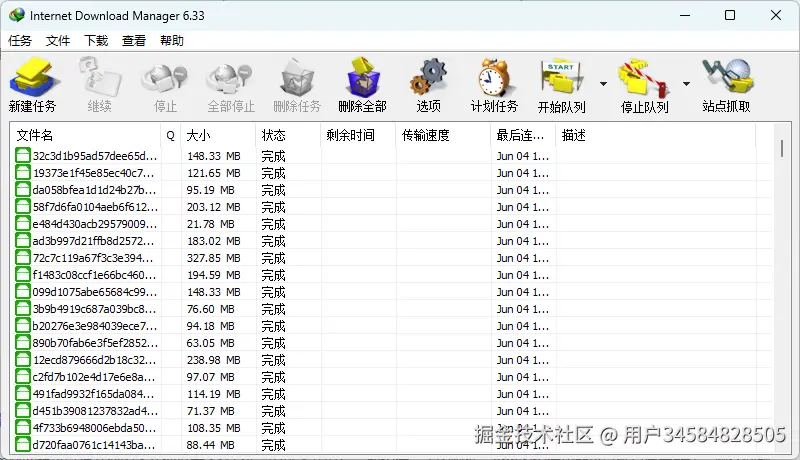This screenshot has height=460, width=800.
Task: Select file icon of 72c7c119a67f3c3e394...
Action: click(22, 258)
